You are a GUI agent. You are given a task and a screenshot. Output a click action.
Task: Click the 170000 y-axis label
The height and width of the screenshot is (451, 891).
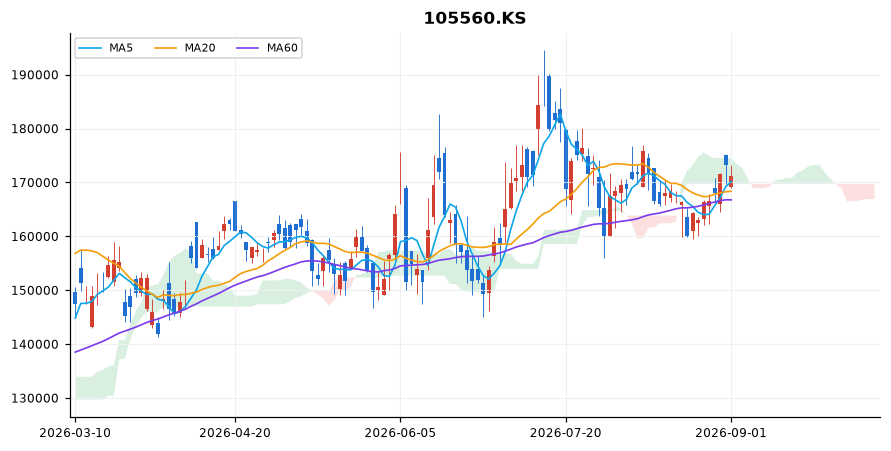[x=35, y=183]
